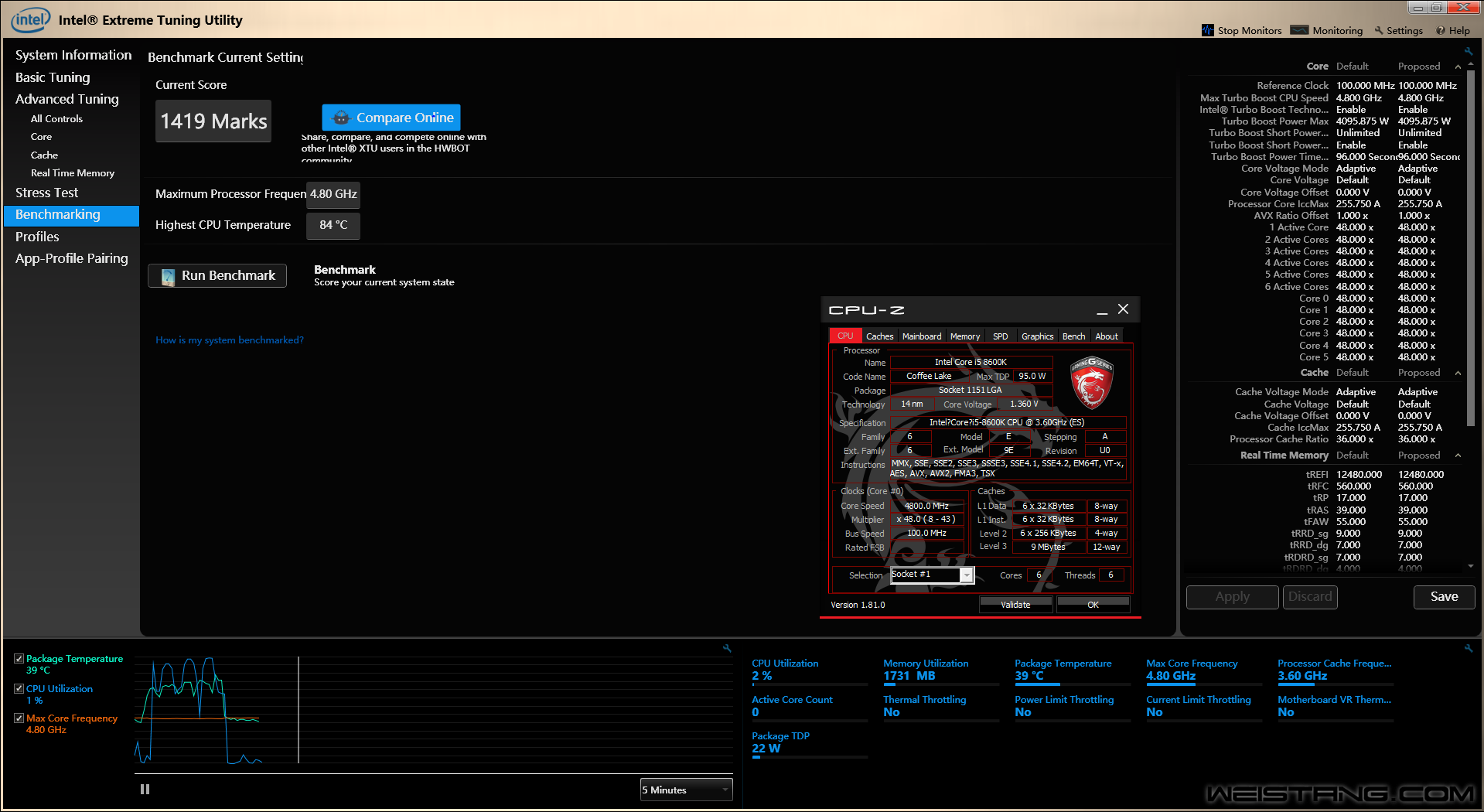
Task: Toggle CPU Utilization graph checkbox
Action: point(19,688)
